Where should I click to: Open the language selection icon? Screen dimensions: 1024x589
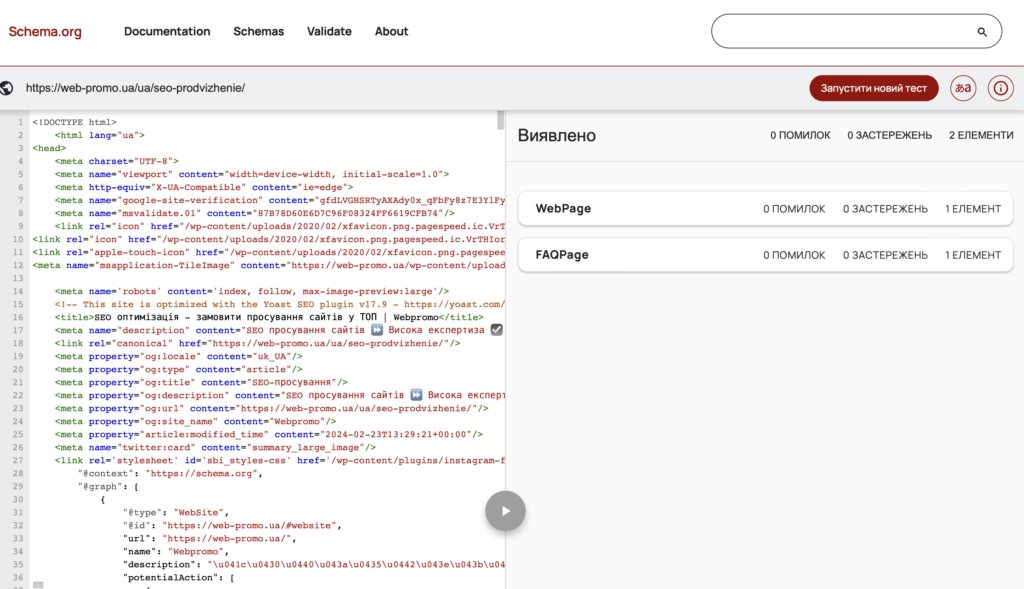click(963, 88)
